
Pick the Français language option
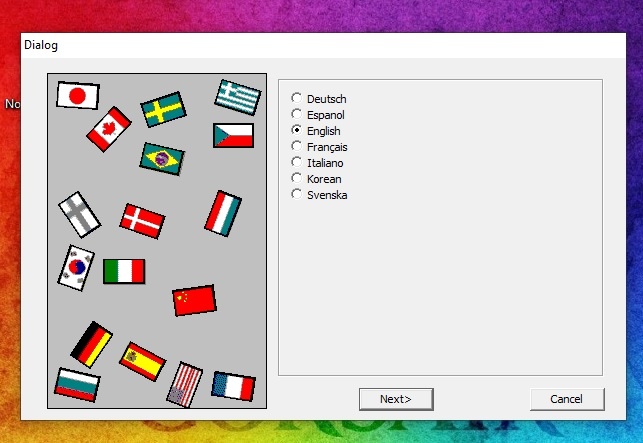296,147
